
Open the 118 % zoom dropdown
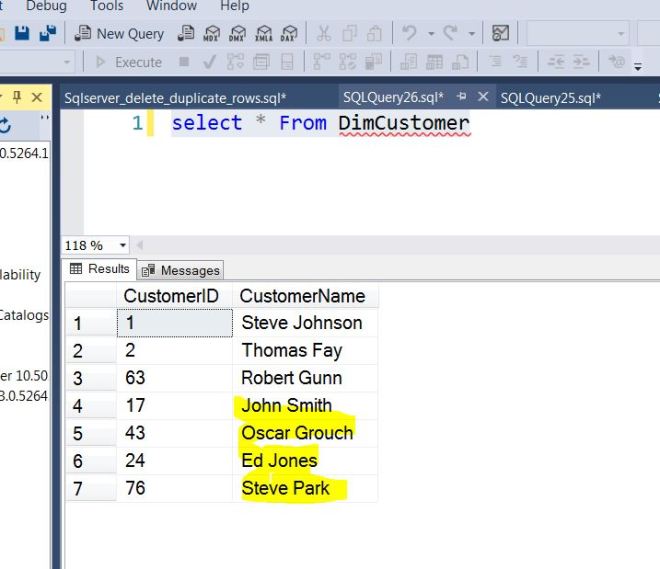123,245
